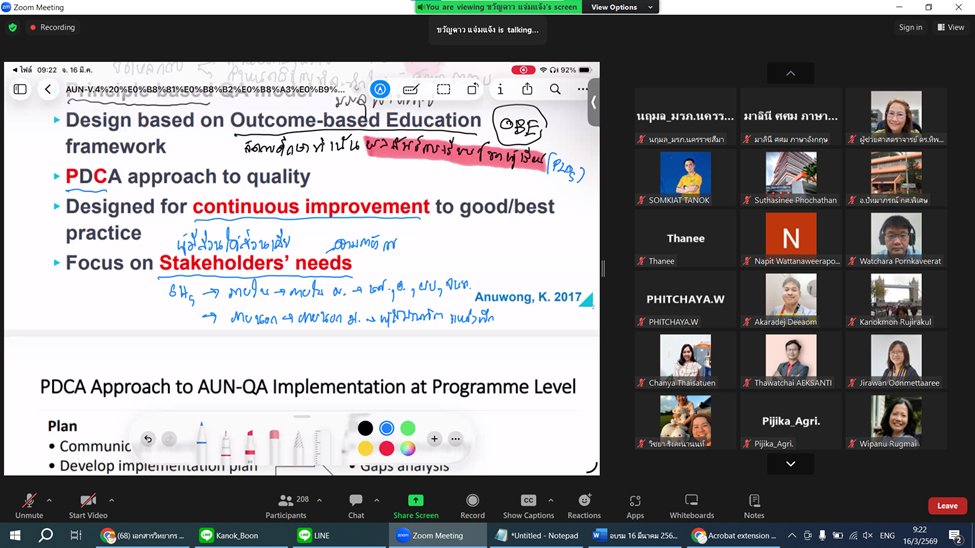Screen dimensions: 975x548
Task: Open the Chat panel
Action: point(356,501)
